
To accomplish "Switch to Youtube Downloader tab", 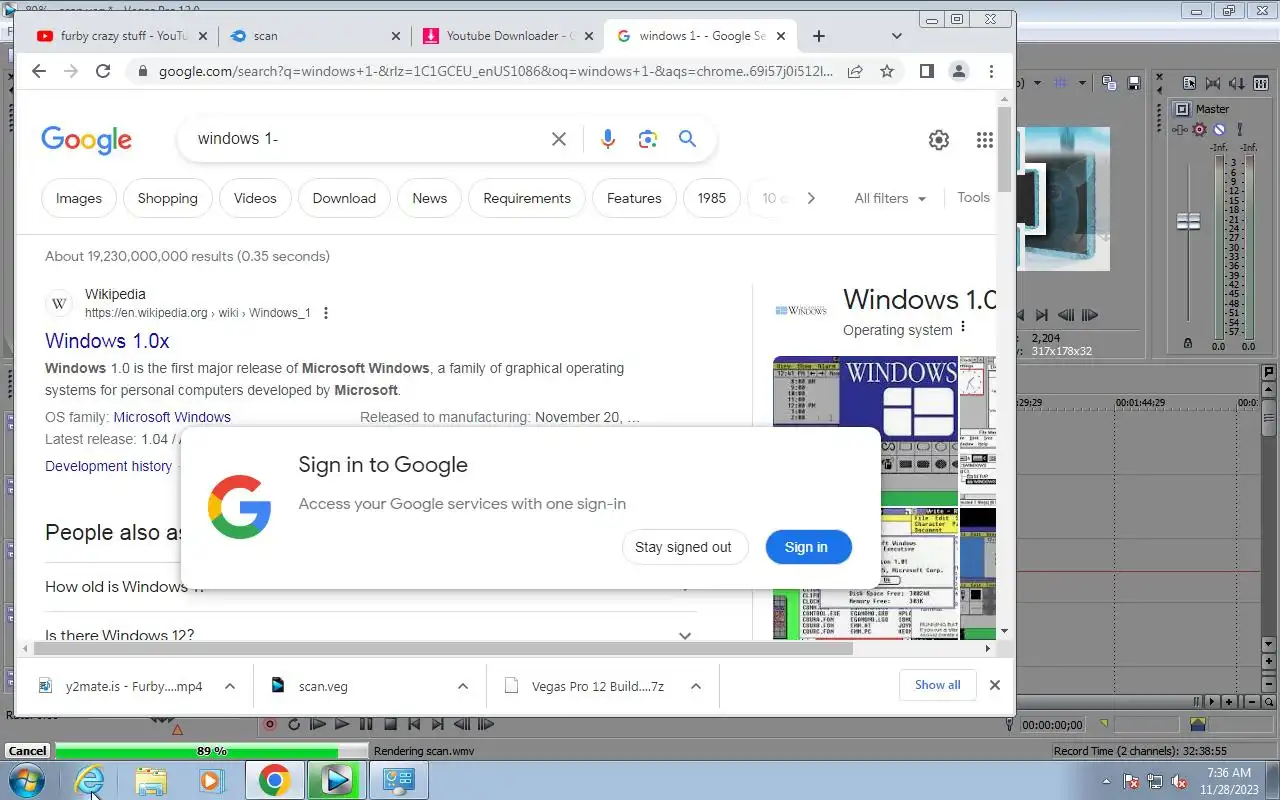I will click(x=509, y=36).
